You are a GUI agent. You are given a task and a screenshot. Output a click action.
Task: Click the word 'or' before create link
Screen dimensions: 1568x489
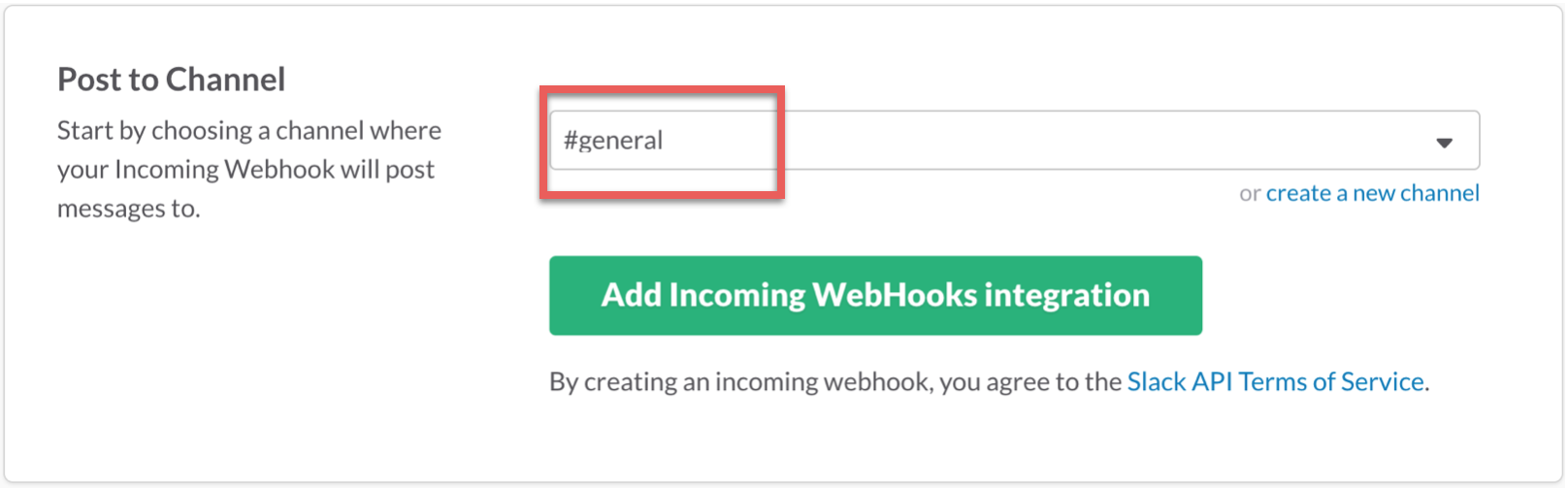(1250, 194)
